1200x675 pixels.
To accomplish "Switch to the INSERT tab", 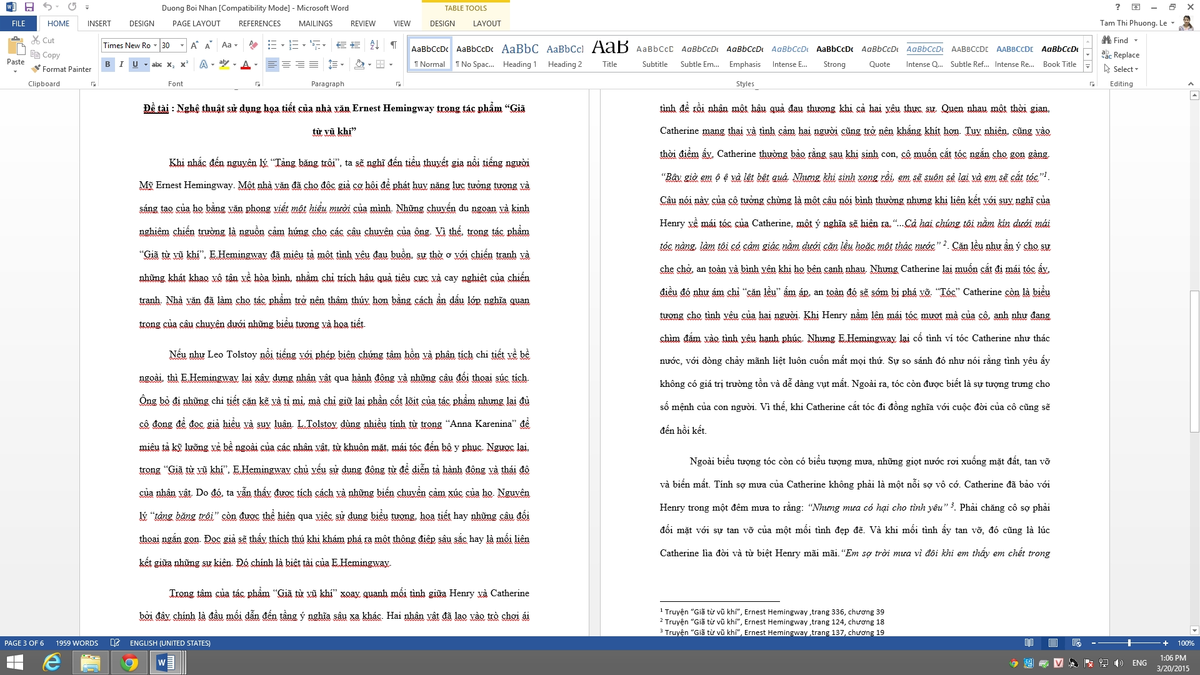I will [98, 23].
